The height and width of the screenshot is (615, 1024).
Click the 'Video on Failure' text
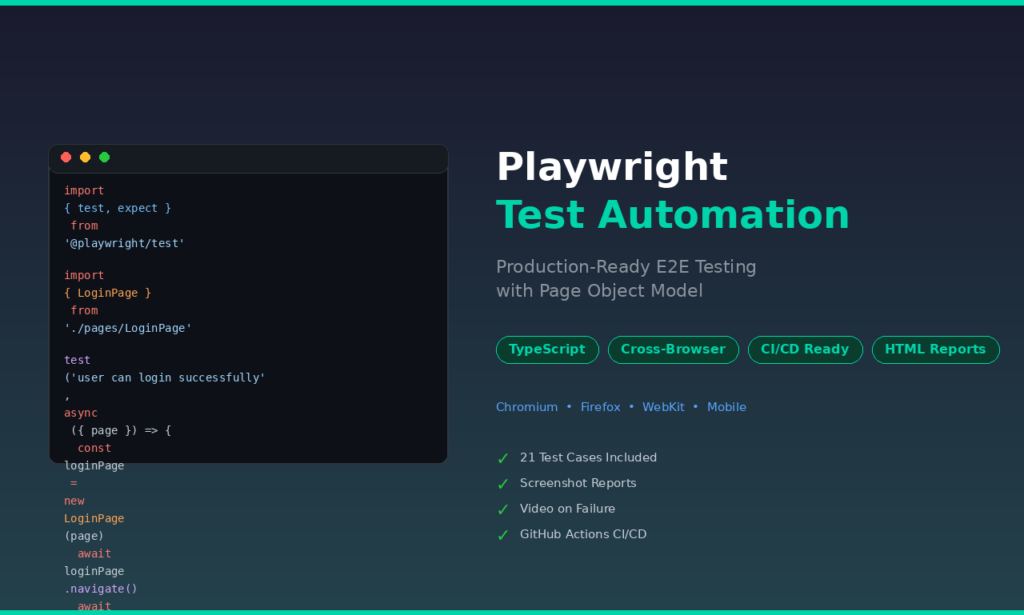tap(568, 509)
